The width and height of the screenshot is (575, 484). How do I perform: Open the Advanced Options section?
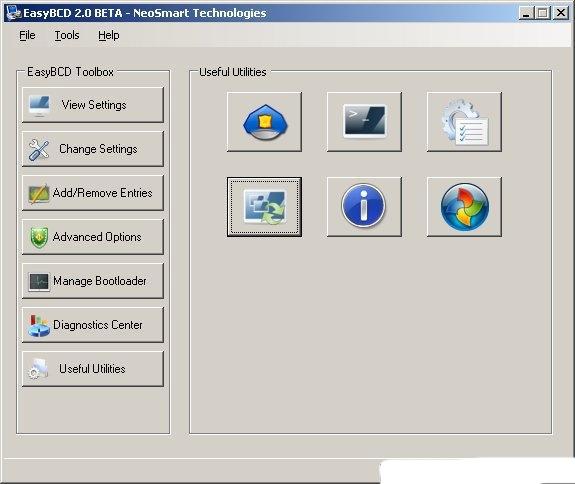(x=93, y=237)
